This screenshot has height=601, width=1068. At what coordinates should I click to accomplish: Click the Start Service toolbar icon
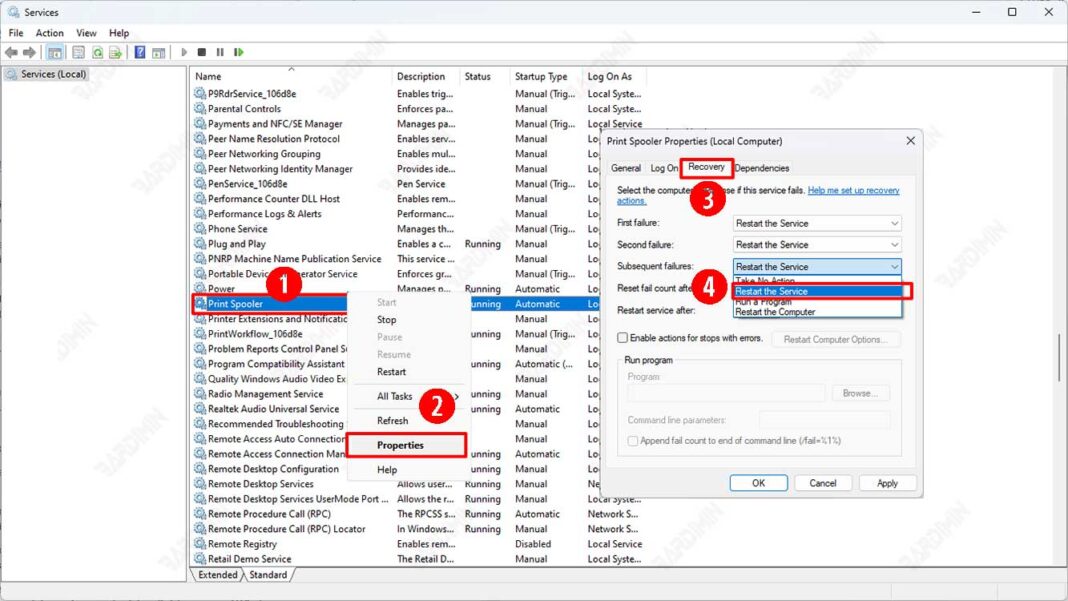point(183,52)
